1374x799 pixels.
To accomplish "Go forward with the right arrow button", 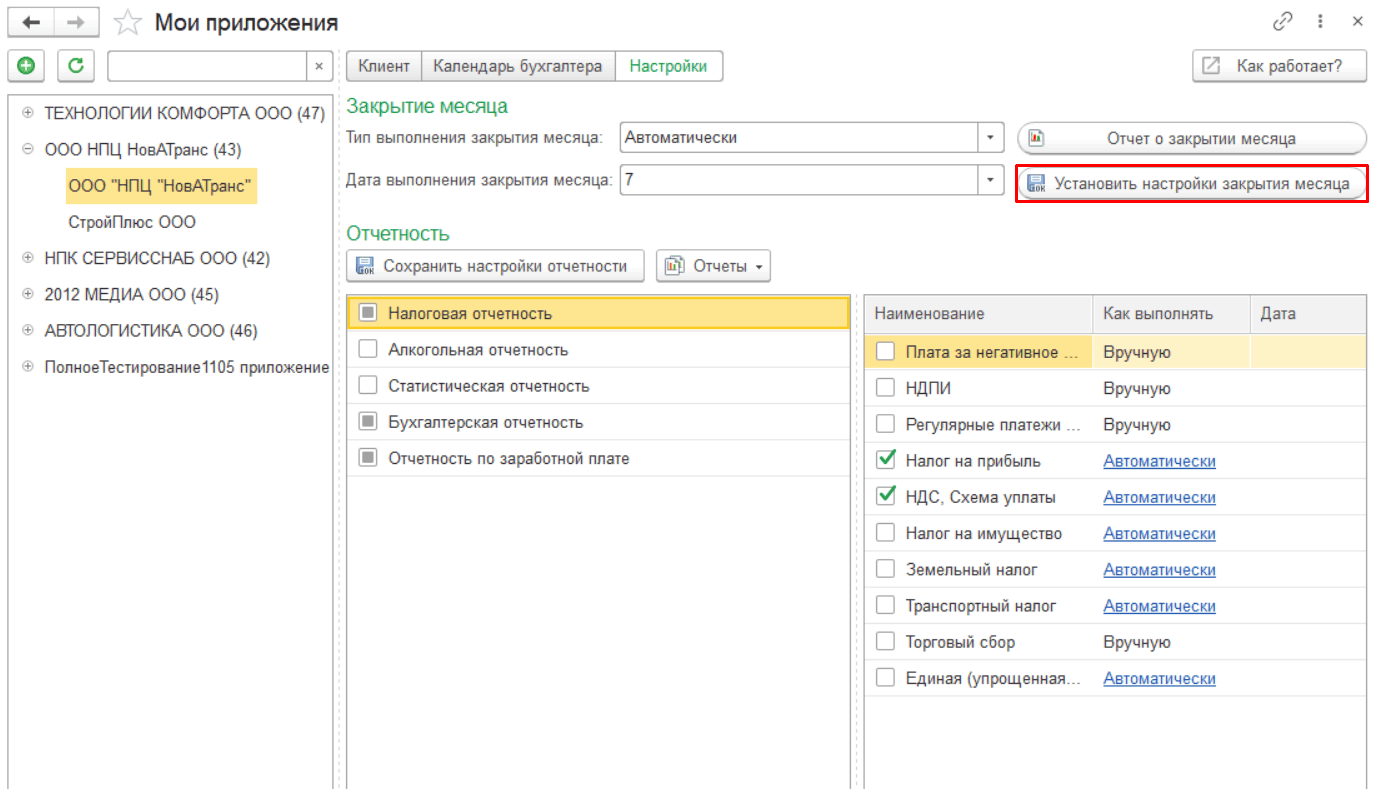I will [x=76, y=21].
